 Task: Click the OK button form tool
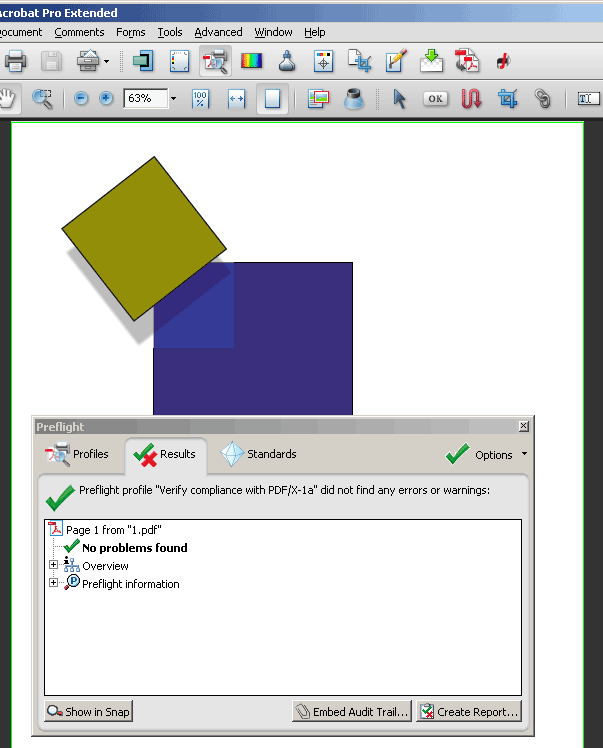pos(435,99)
